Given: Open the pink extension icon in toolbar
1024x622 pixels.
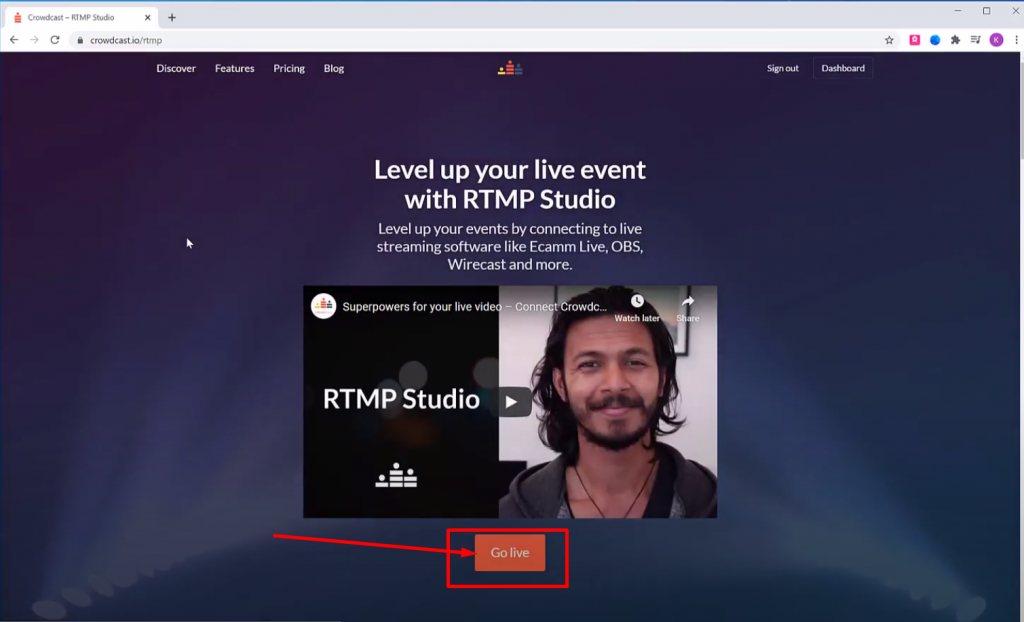Looking at the screenshot, I should [914, 40].
